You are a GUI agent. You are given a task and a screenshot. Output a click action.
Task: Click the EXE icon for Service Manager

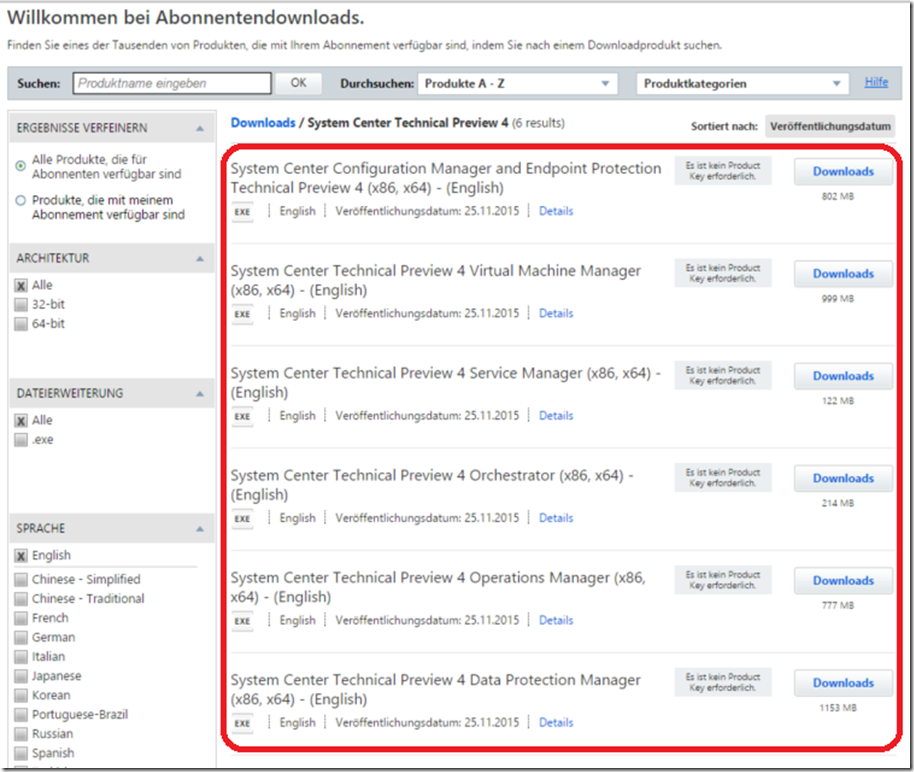pos(242,416)
